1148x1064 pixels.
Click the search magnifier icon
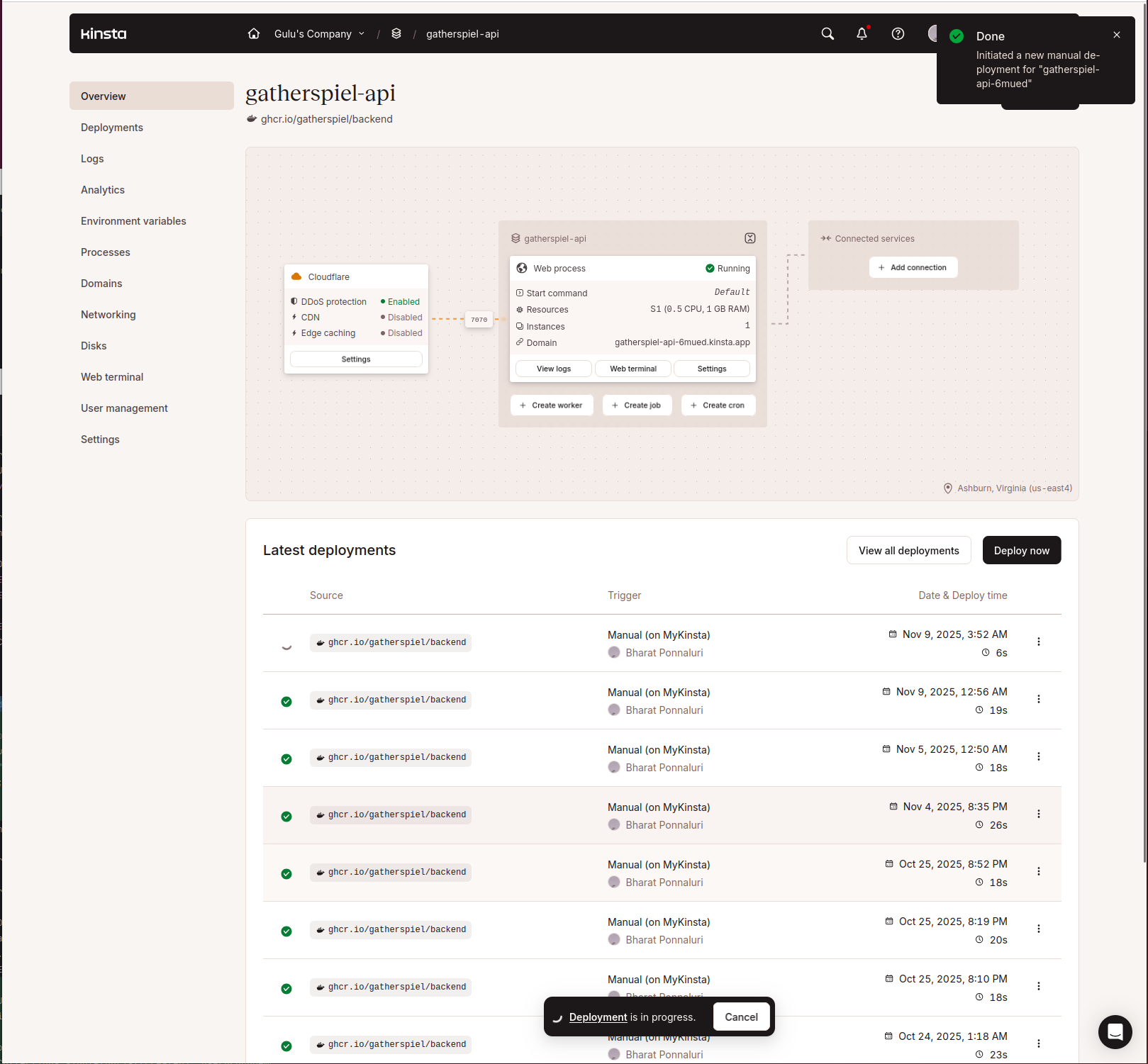(827, 34)
